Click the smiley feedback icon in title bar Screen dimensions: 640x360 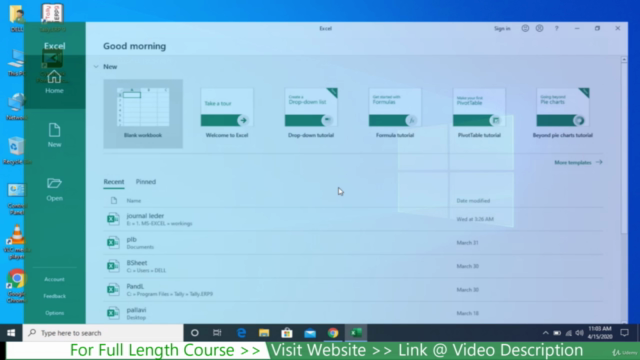(525, 28)
